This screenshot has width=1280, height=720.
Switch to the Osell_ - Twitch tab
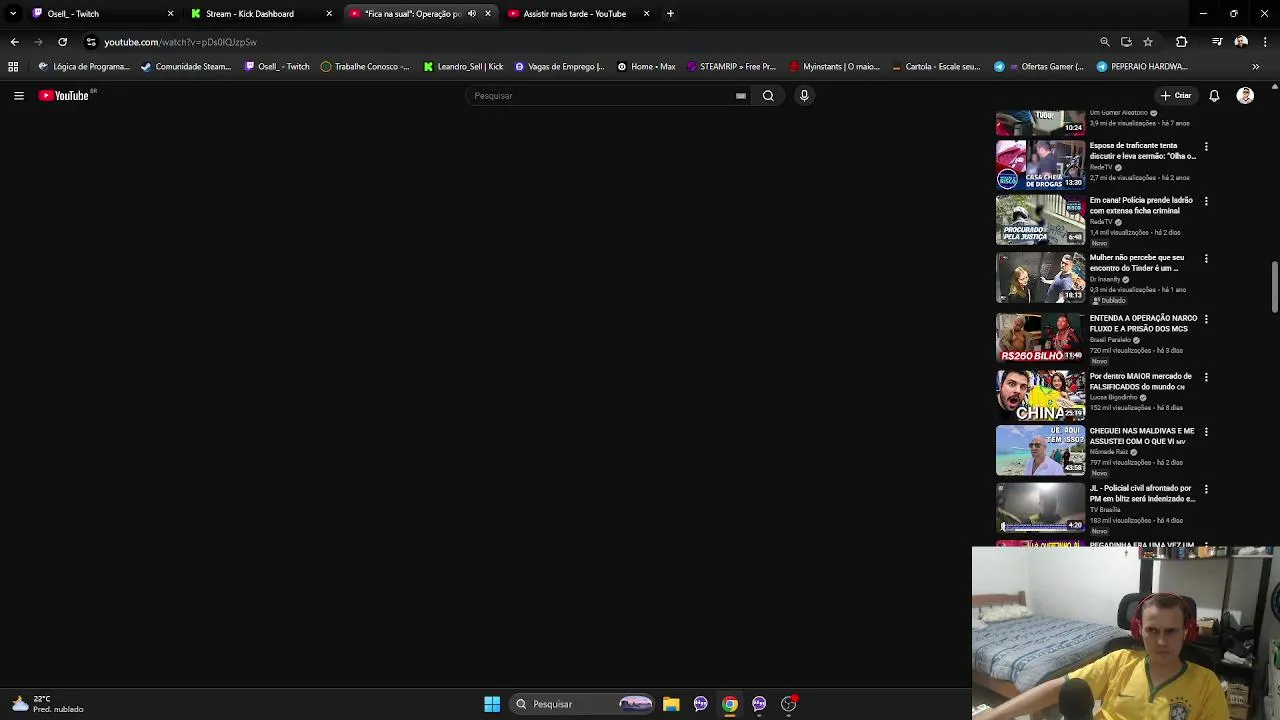tap(100, 14)
